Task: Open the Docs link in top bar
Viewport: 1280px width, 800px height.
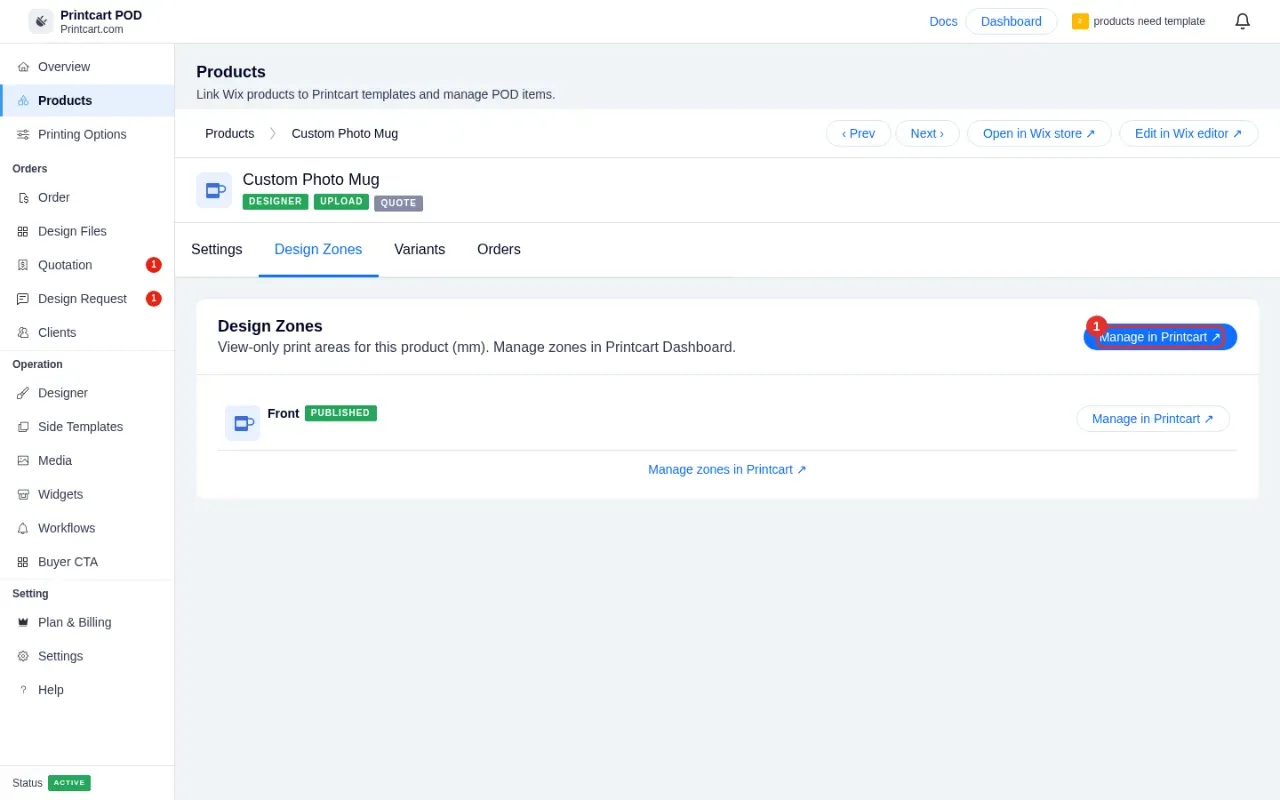Action: coord(943,22)
